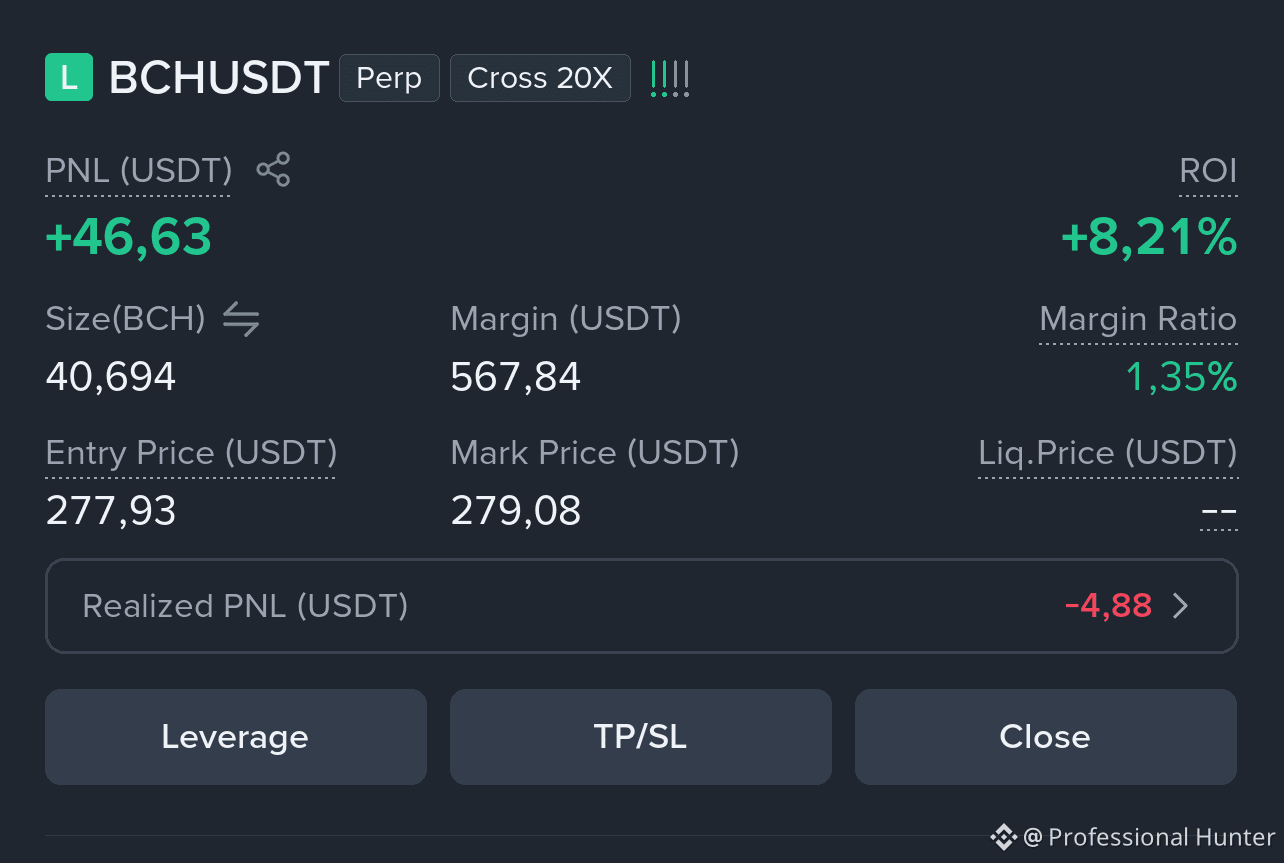The height and width of the screenshot is (863, 1284).
Task: Open the Realized PNL (USDT) row
Action: tap(642, 606)
